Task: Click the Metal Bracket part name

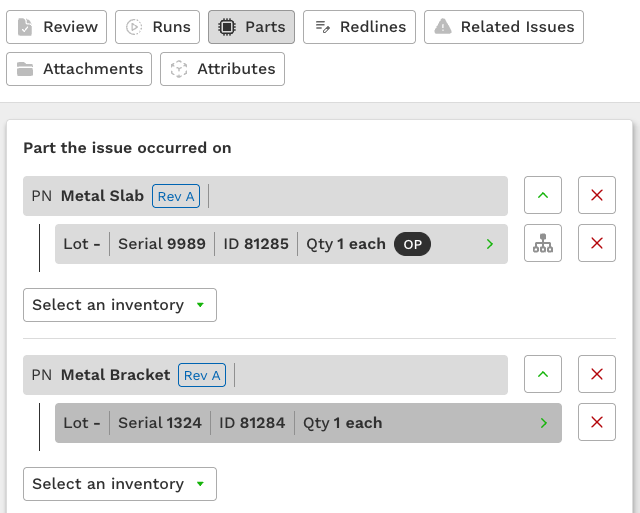Action: (x=116, y=375)
